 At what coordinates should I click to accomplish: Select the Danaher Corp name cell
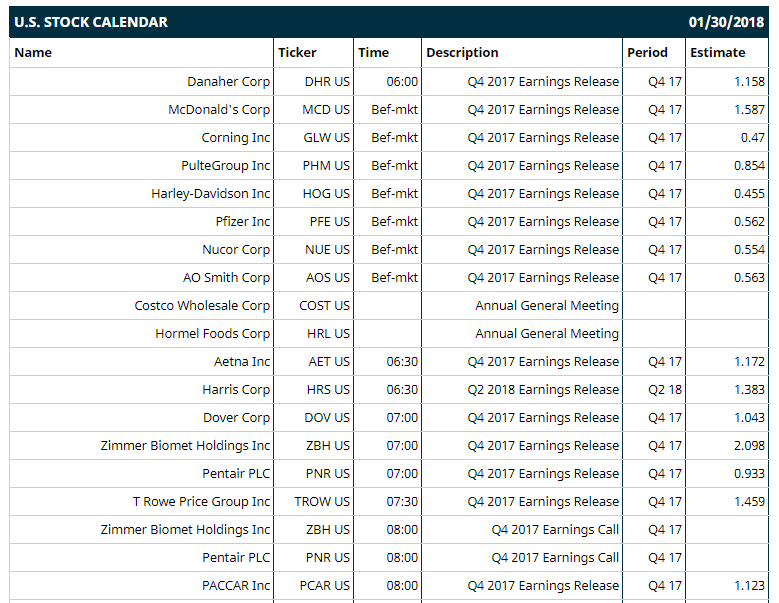(x=229, y=81)
